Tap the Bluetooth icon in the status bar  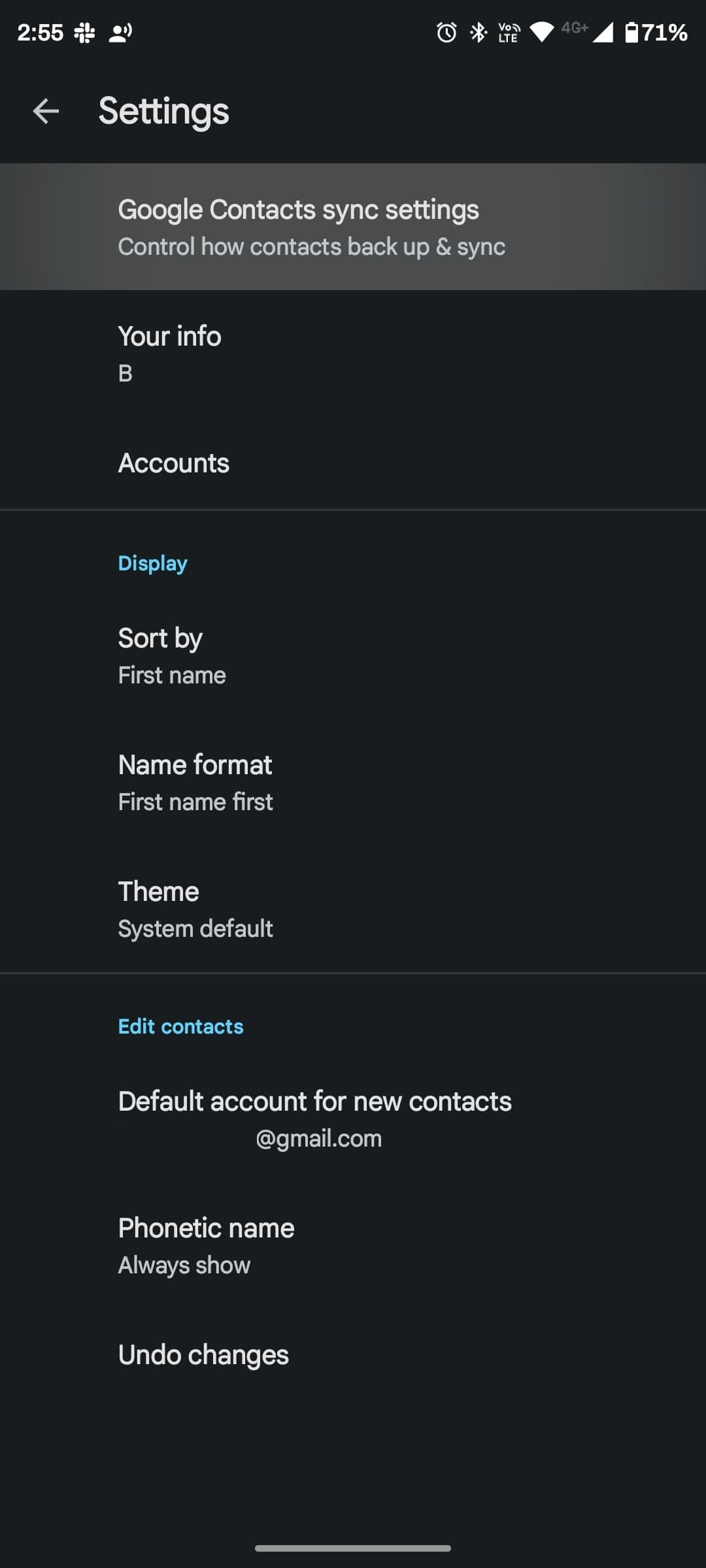477,33
